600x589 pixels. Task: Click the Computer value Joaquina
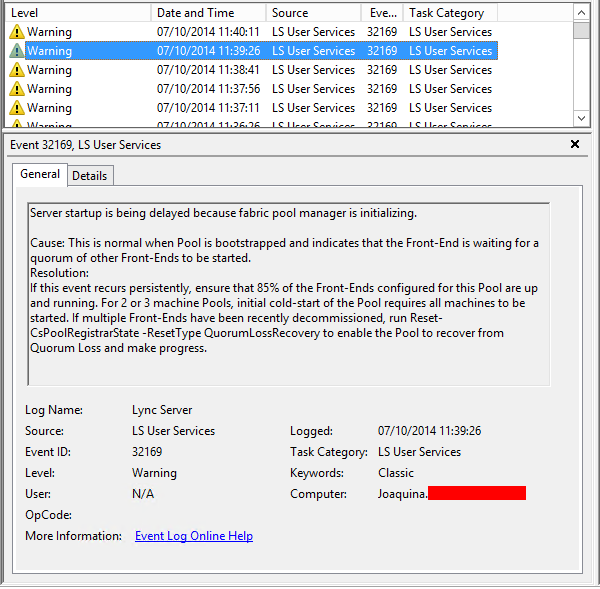coord(403,494)
